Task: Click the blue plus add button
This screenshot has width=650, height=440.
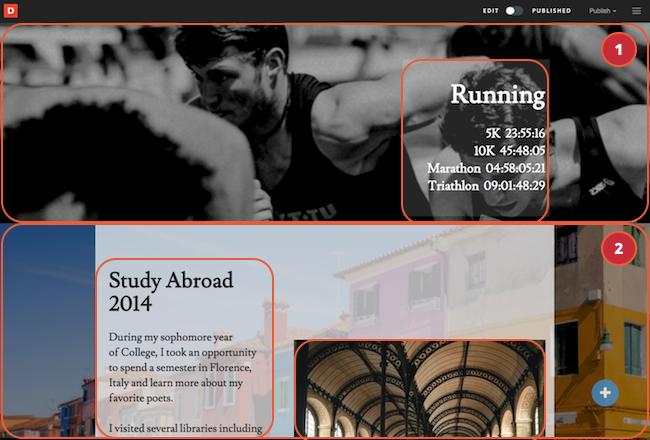Action: (605, 392)
